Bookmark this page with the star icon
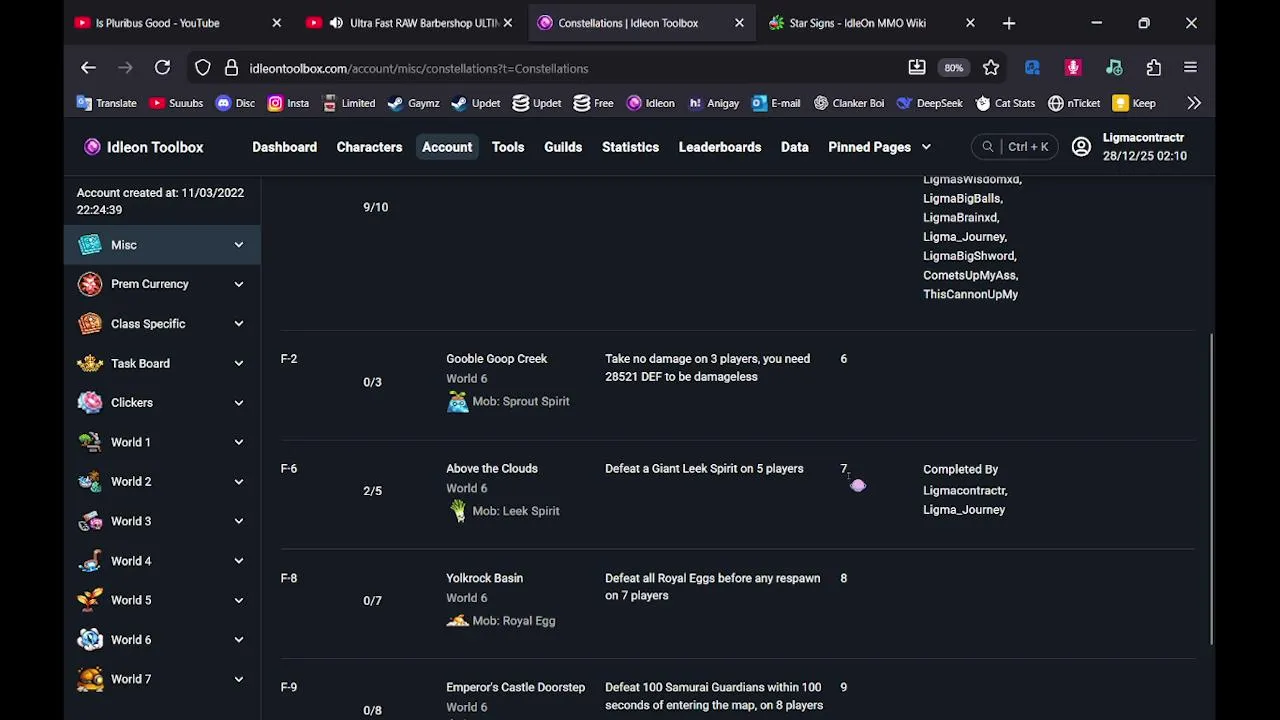Screen dimensions: 1280x720 pos(991,68)
